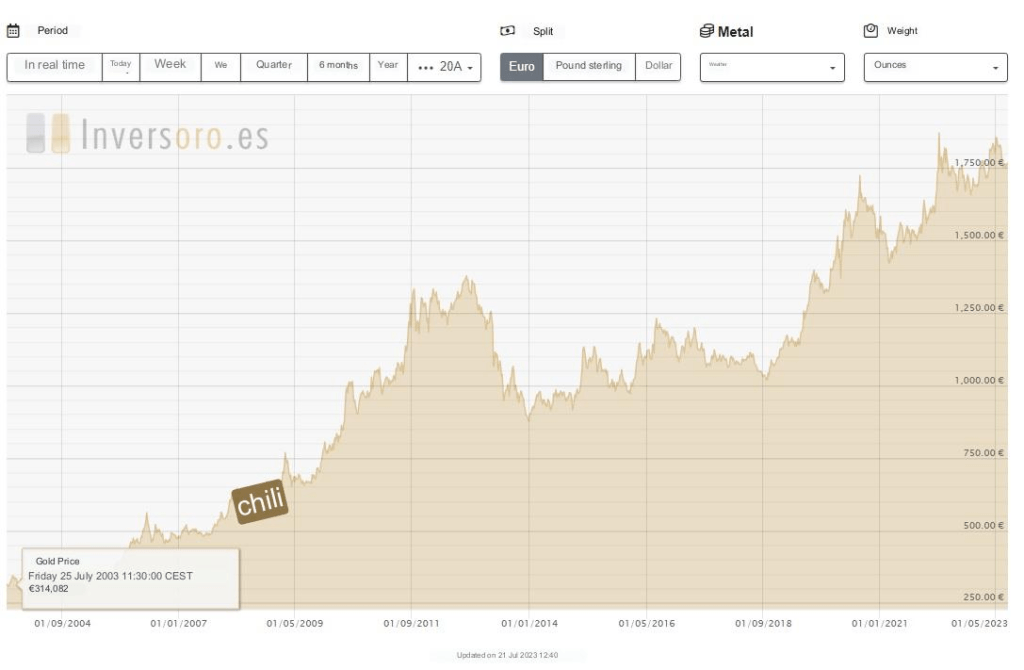Switch currency to Pound sterling
The height and width of the screenshot is (670, 1024).
(588, 67)
